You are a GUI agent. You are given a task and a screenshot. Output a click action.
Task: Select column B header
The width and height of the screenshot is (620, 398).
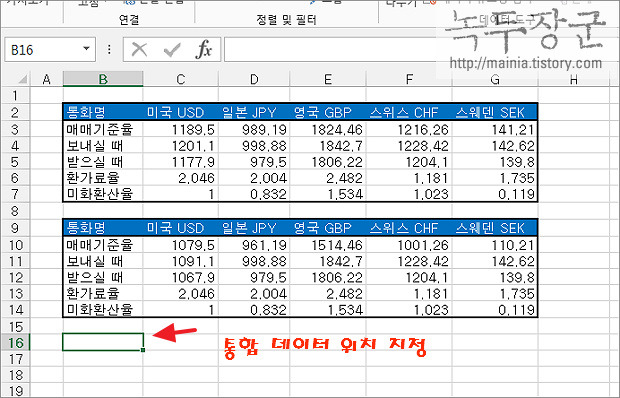click(103, 79)
